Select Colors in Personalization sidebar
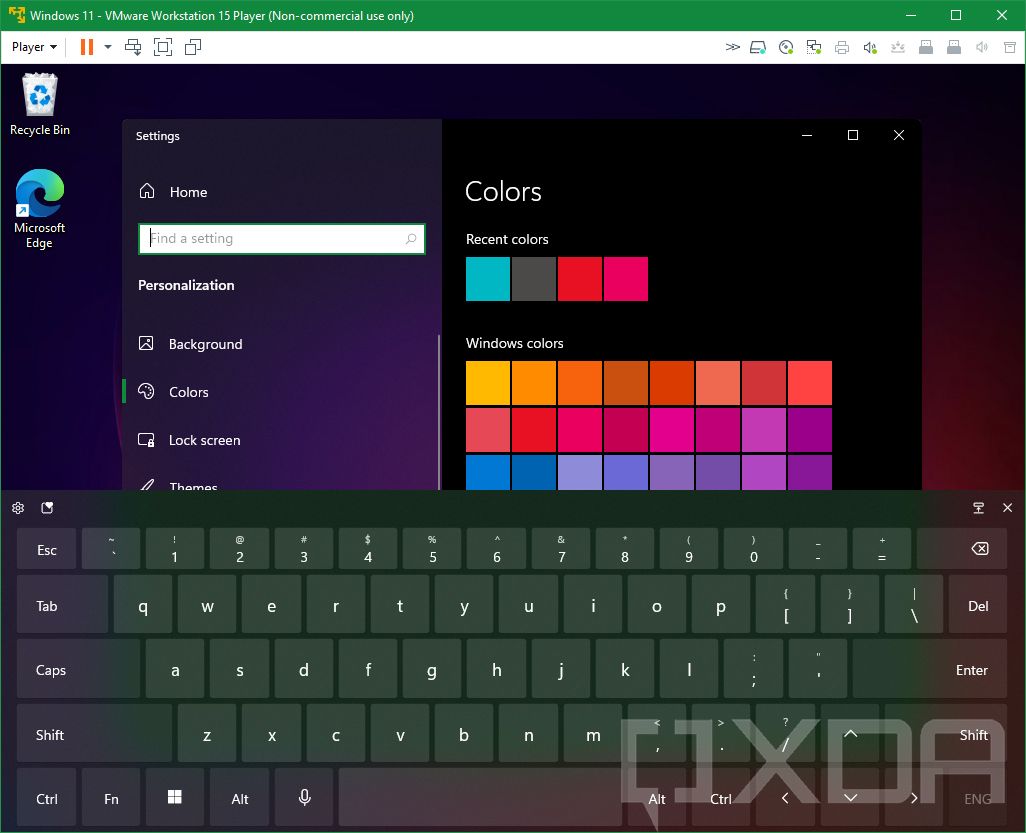The height and width of the screenshot is (833, 1026). (281, 392)
